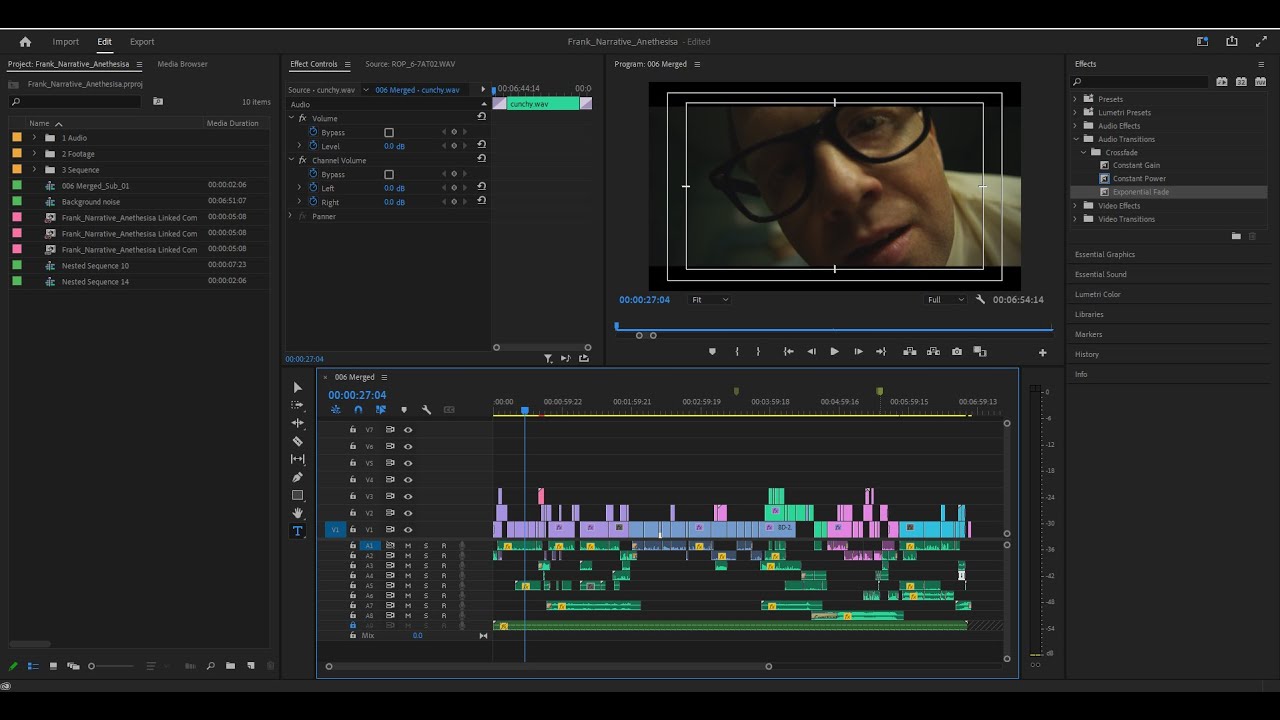Add a marker in the timeline header

[404, 410]
